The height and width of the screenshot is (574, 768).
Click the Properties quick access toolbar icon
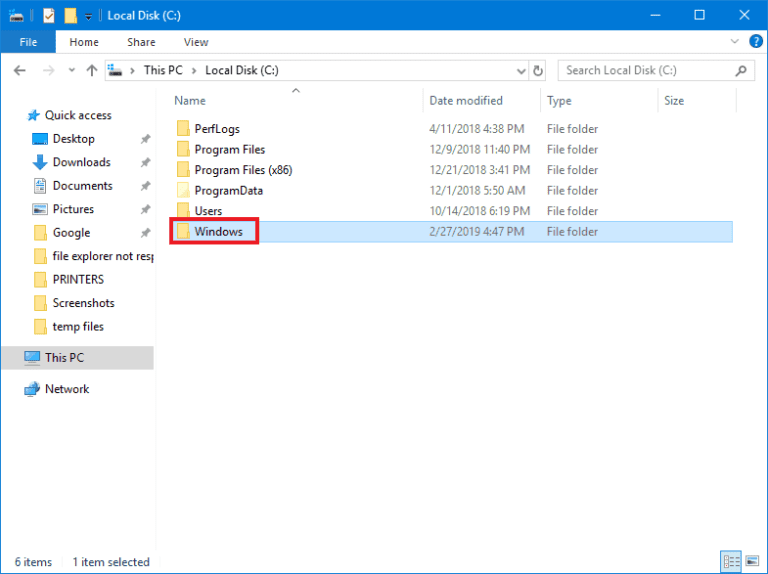point(48,16)
